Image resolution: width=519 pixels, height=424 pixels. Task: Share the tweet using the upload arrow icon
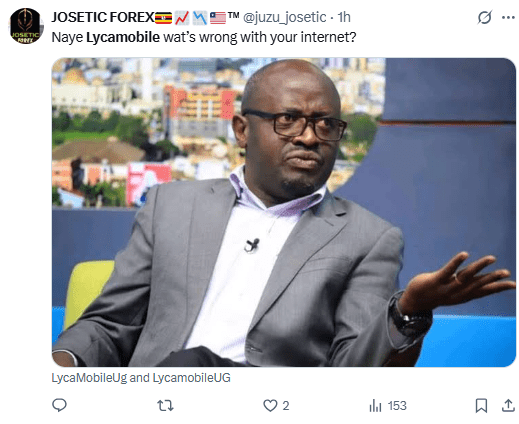point(508,405)
